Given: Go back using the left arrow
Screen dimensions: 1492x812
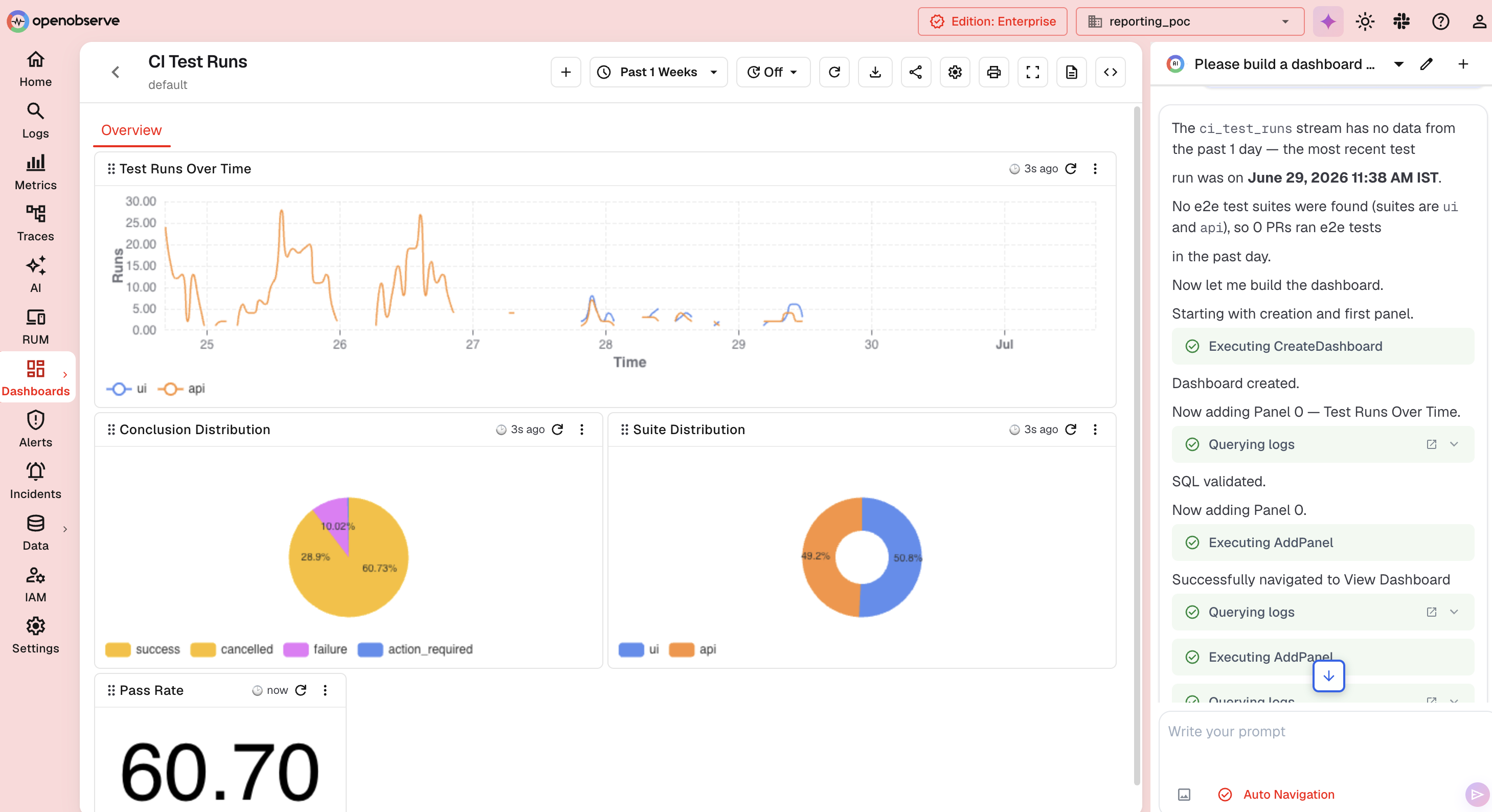Looking at the screenshot, I should (115, 72).
